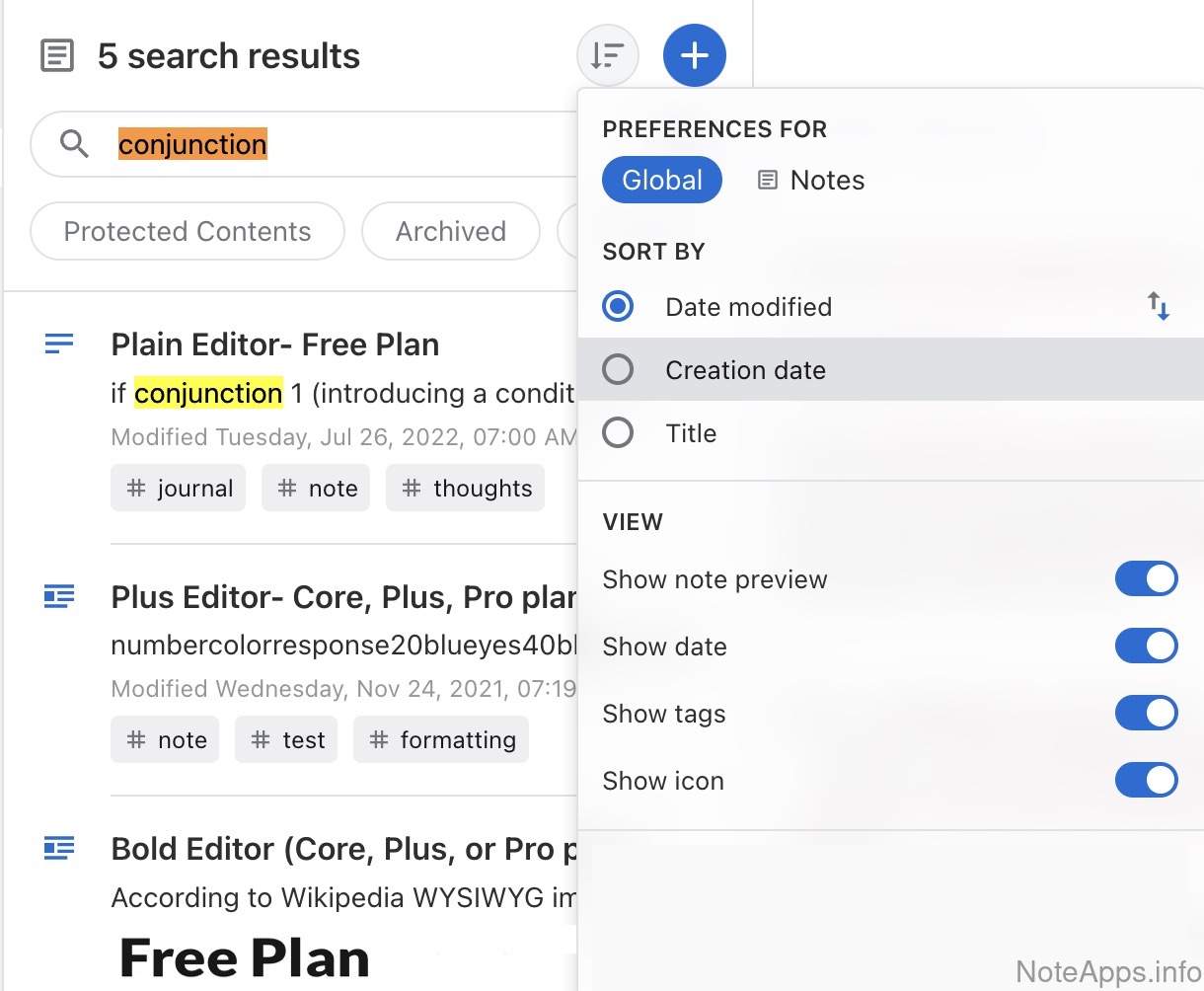Click the search magnifier icon
This screenshot has width=1204, height=991.
click(74, 144)
